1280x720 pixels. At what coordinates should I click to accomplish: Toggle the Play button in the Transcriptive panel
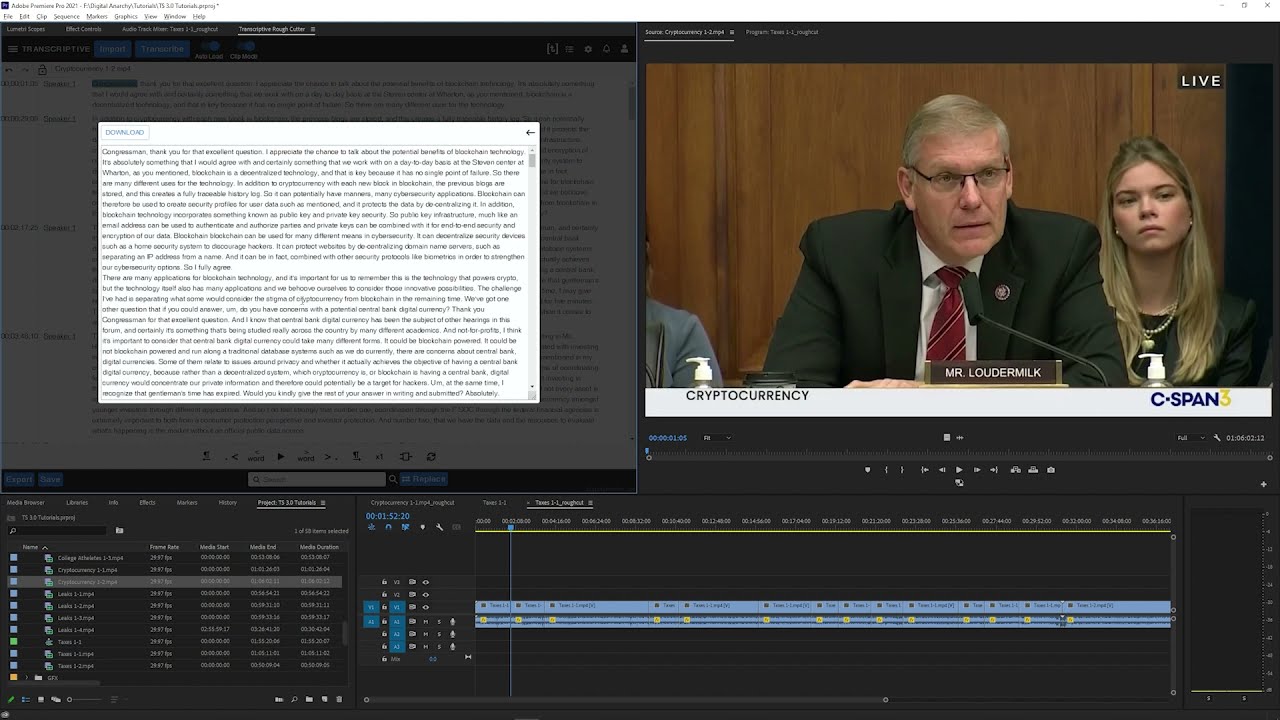(x=281, y=456)
